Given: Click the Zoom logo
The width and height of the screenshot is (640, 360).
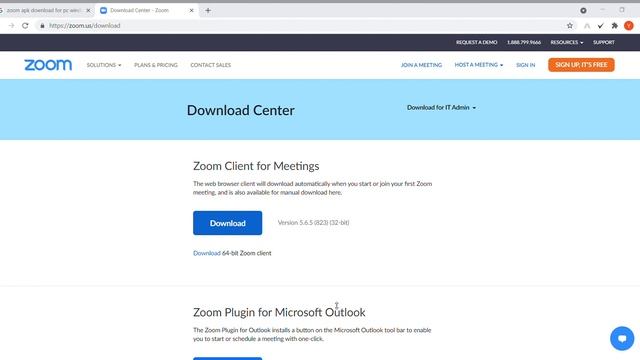Looking at the screenshot, I should 48,65.
